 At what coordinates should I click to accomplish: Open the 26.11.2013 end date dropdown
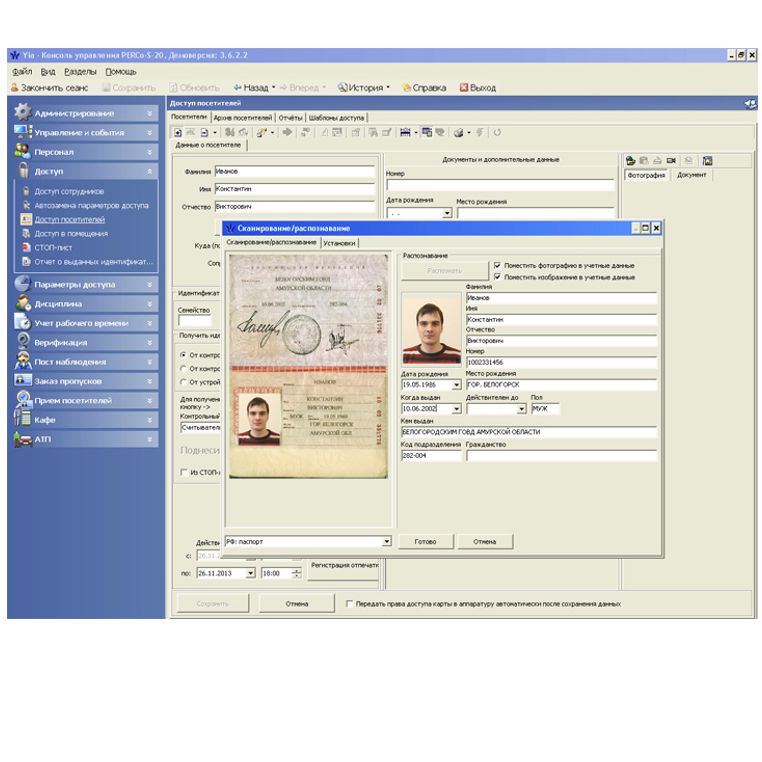tap(250, 573)
